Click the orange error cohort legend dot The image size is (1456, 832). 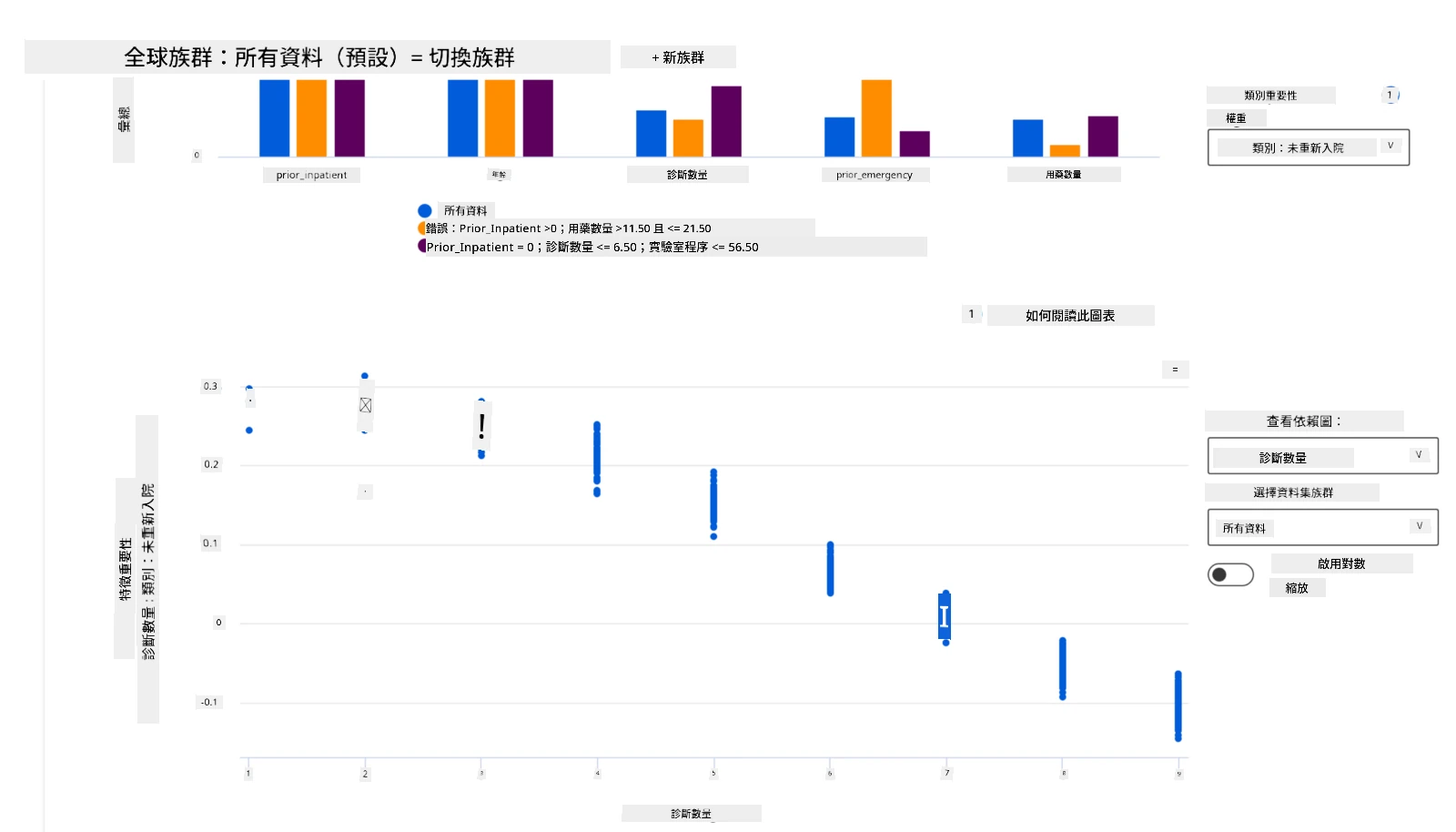[422, 228]
